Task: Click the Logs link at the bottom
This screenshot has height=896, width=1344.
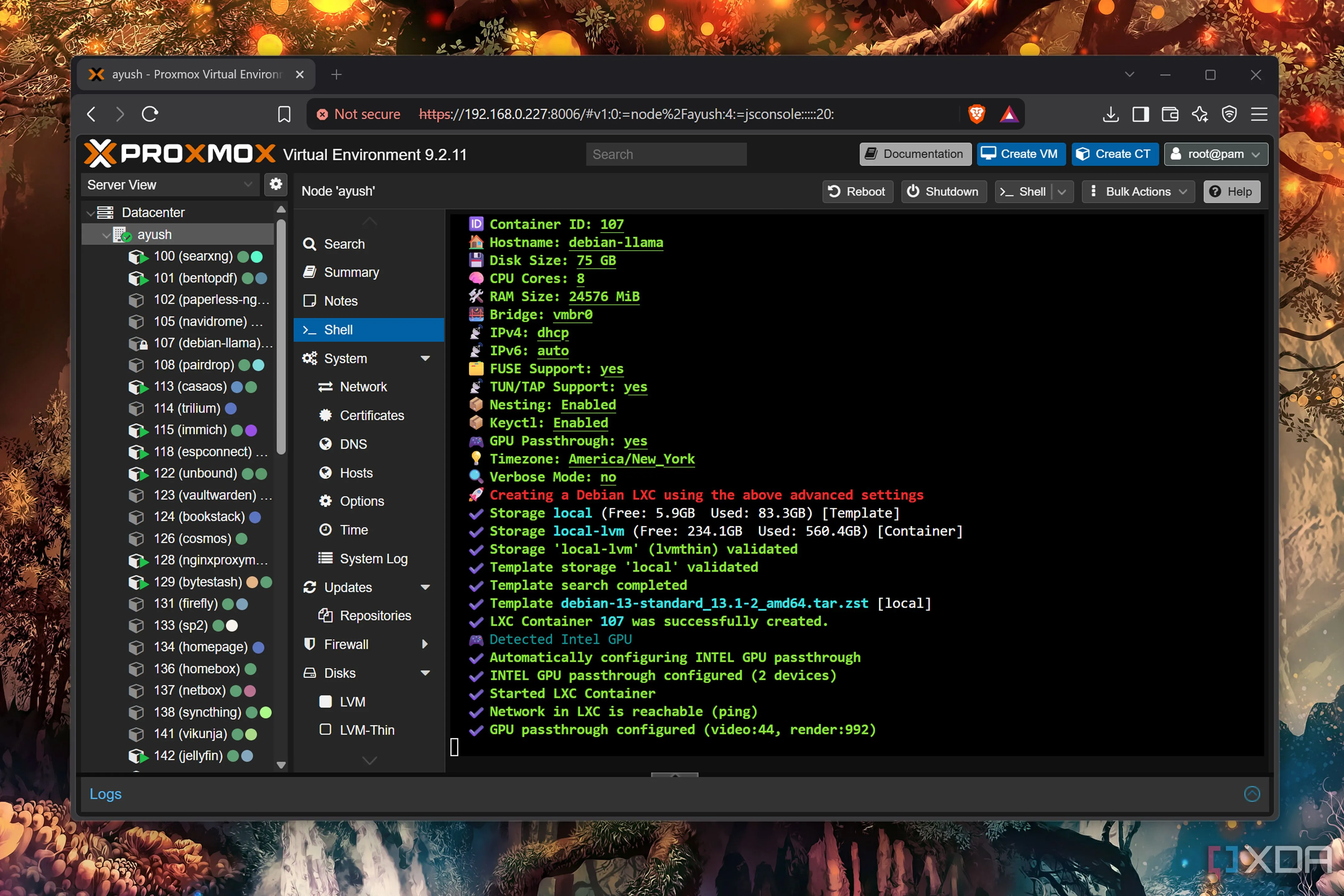Action: pyautogui.click(x=106, y=794)
